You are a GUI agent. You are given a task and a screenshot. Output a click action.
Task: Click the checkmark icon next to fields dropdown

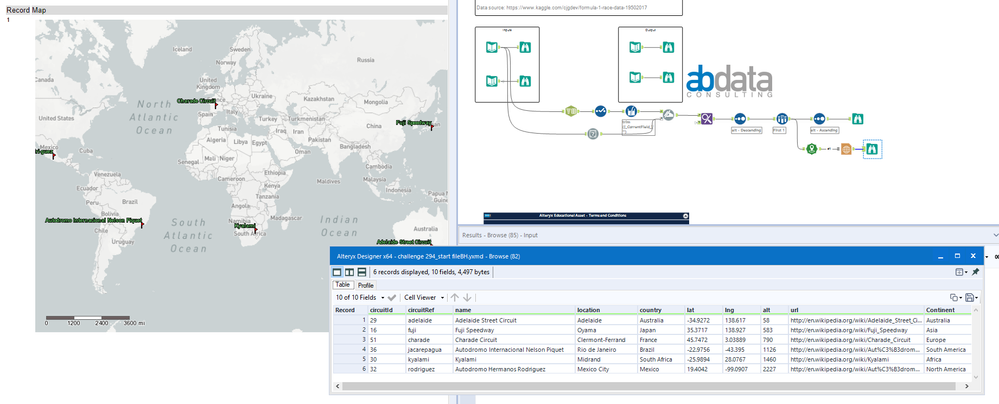(x=392, y=298)
